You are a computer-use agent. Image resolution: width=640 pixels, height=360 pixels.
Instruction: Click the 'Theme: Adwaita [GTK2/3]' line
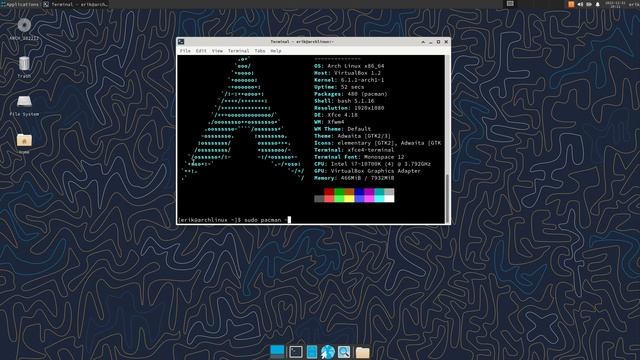pyautogui.click(x=352, y=136)
